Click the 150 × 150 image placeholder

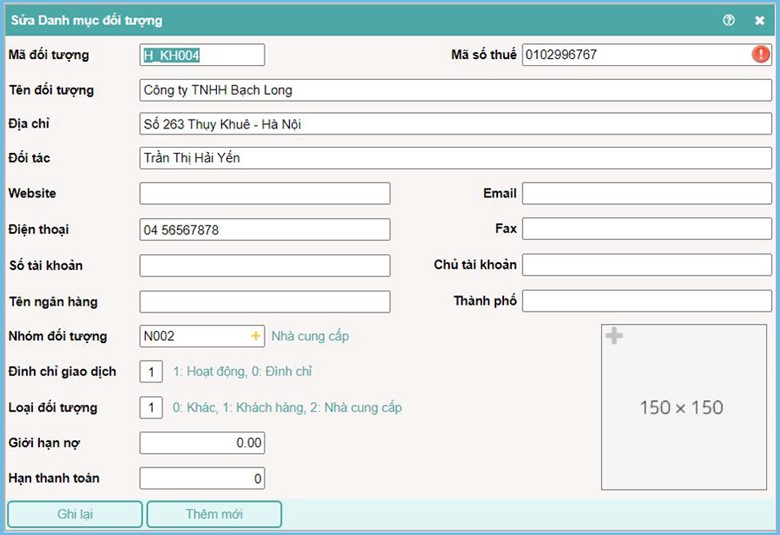tap(681, 407)
